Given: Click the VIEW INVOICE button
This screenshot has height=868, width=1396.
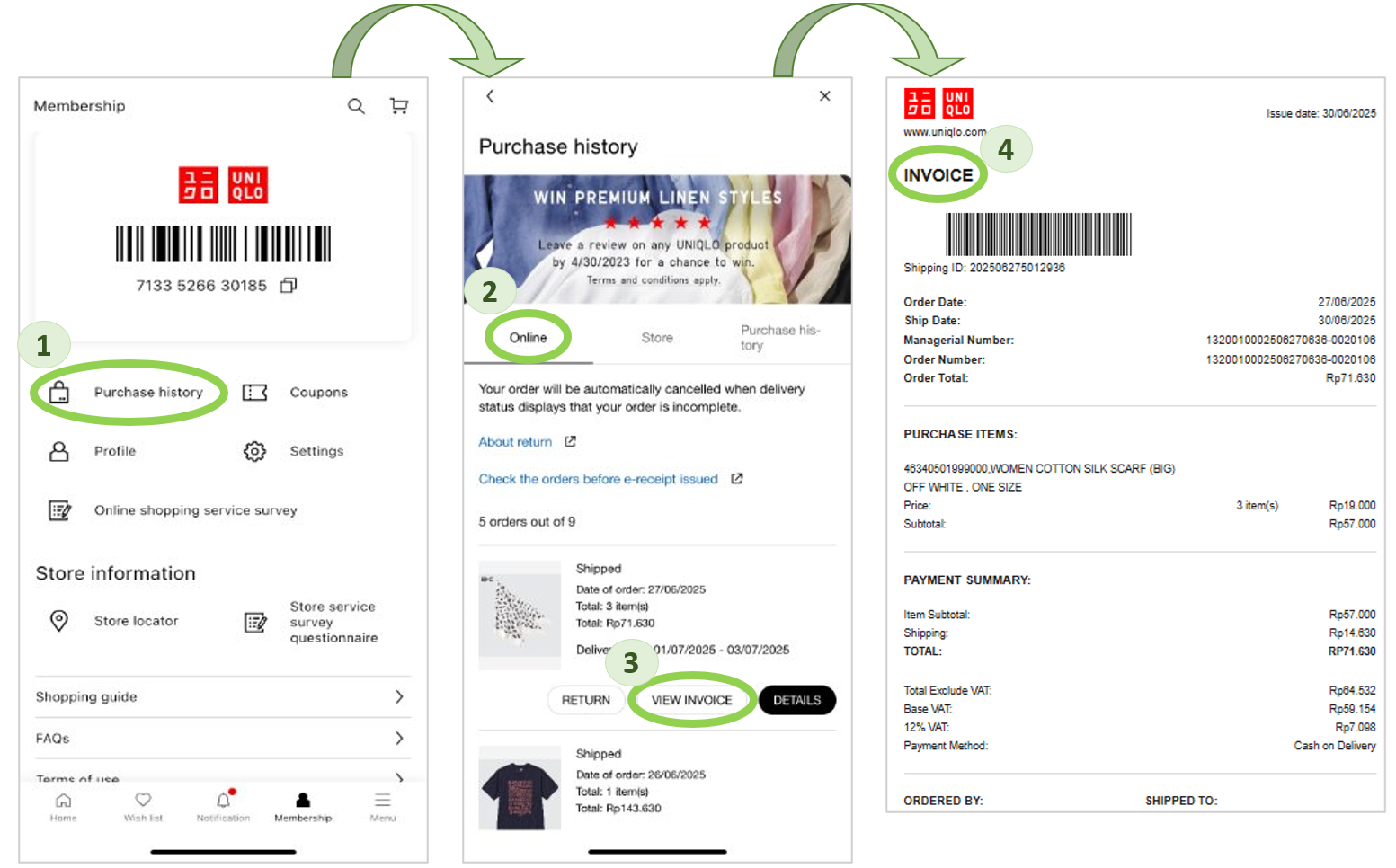Looking at the screenshot, I should (691, 700).
